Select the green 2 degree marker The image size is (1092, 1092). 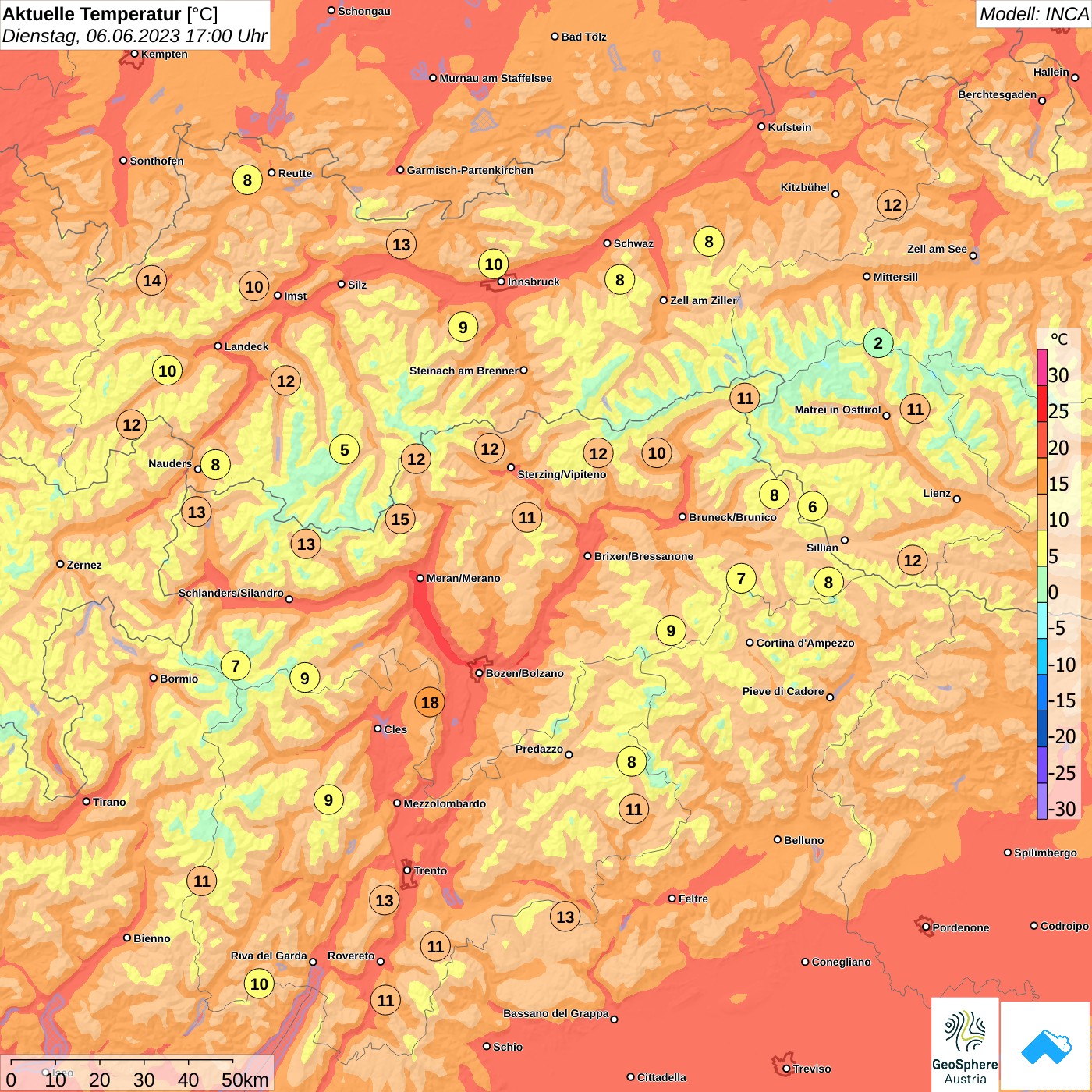coord(878,343)
